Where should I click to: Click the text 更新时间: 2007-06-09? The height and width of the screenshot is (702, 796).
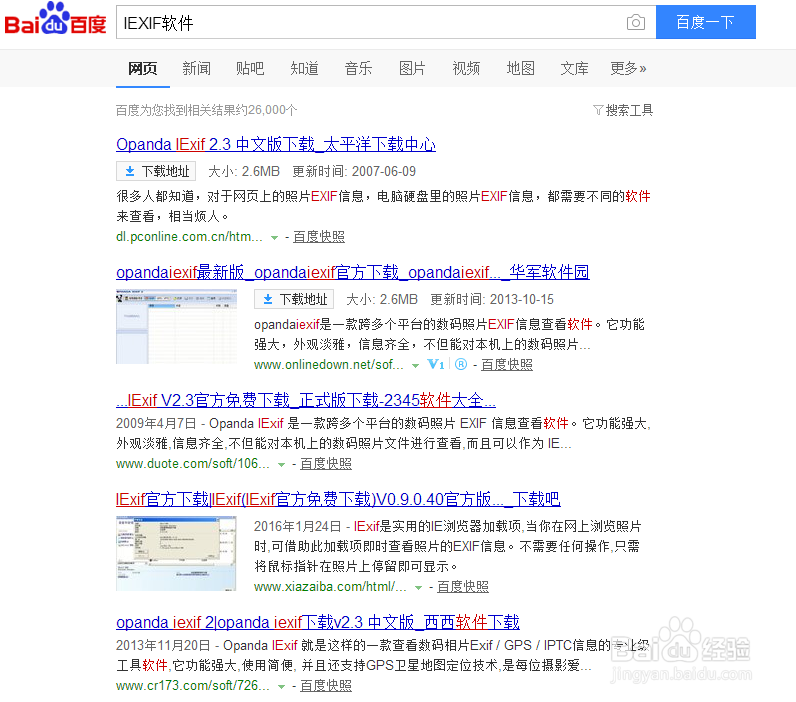coord(354,172)
